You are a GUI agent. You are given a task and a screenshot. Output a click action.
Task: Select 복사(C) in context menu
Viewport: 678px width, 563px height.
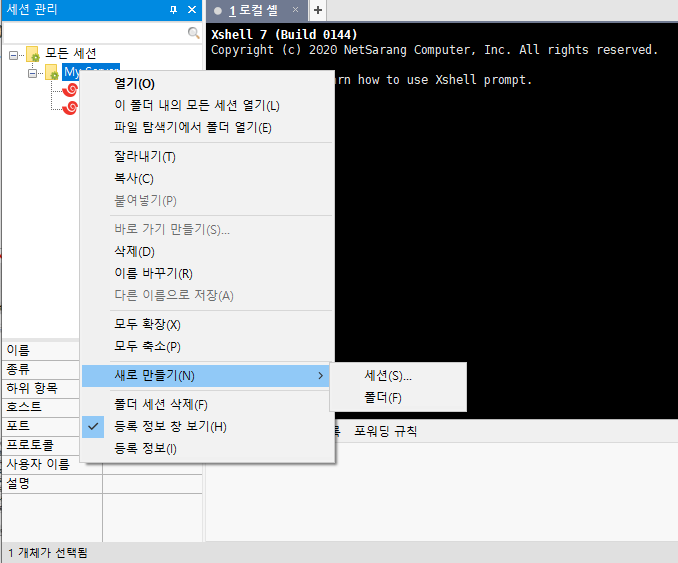pos(208,179)
